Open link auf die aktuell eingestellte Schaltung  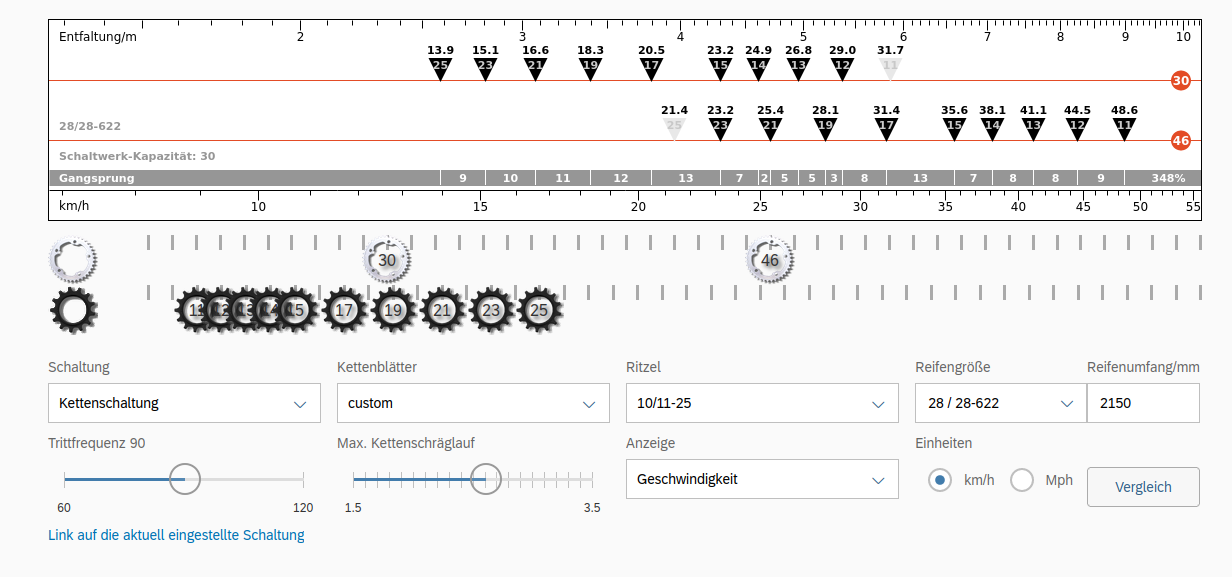[x=176, y=535]
